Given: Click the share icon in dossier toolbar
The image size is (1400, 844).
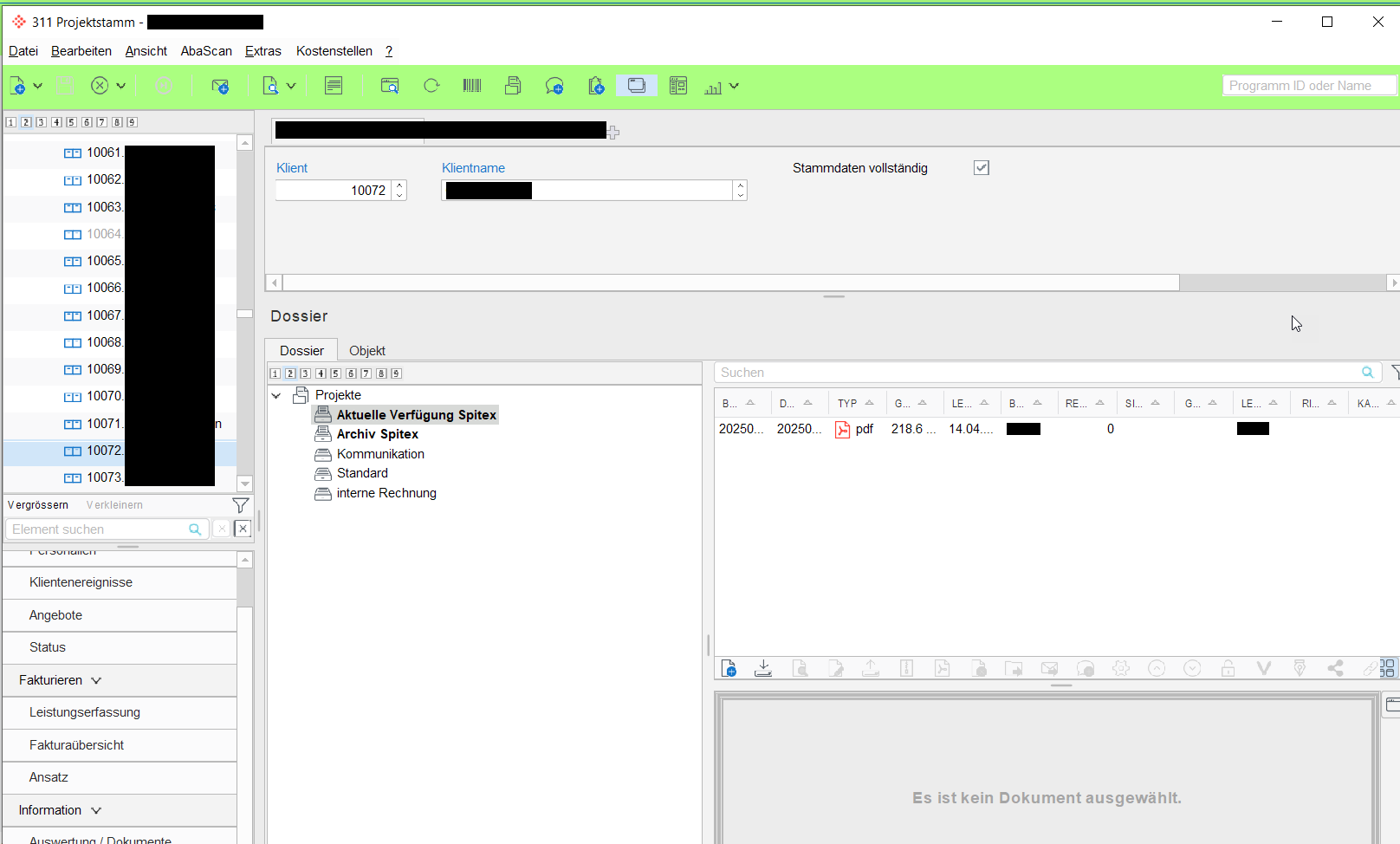Looking at the screenshot, I should click(x=1335, y=668).
